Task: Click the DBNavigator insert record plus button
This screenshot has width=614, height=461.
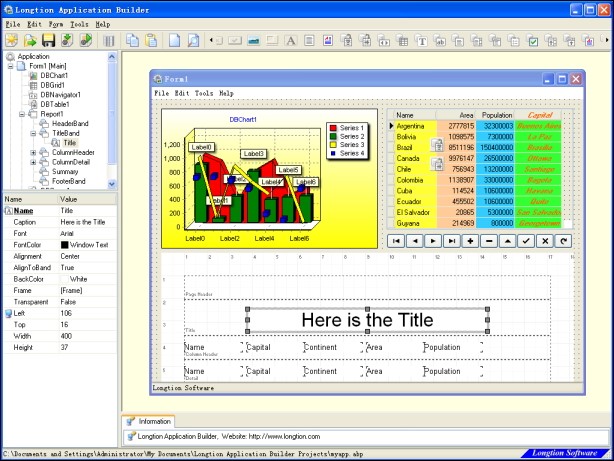Action: (x=470, y=241)
